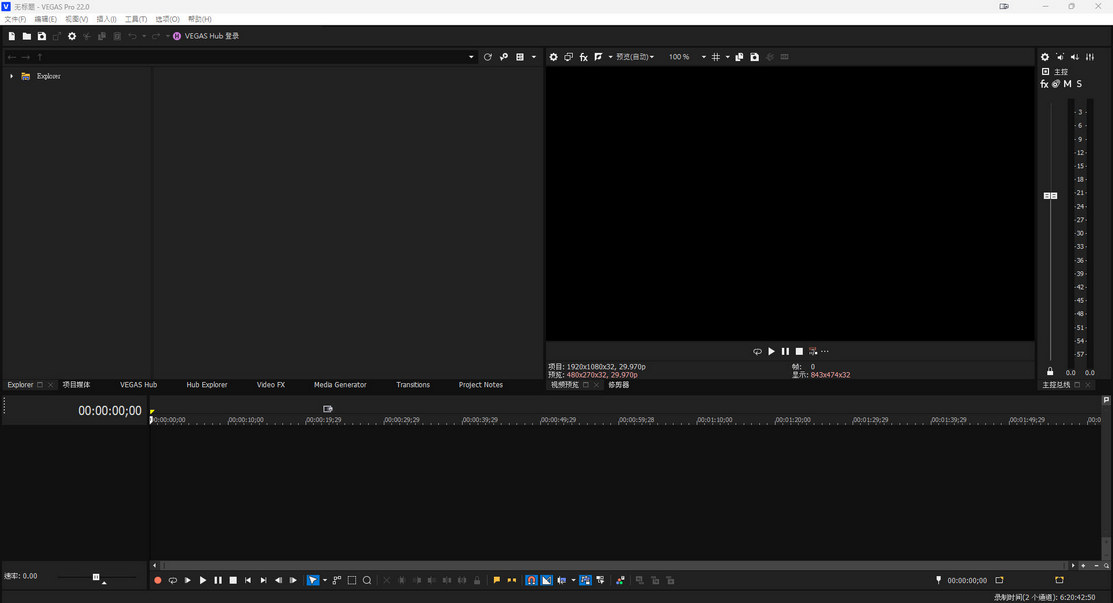The height and width of the screenshot is (603, 1113).
Task: Save snapshot of preview to file
Action: pos(754,57)
